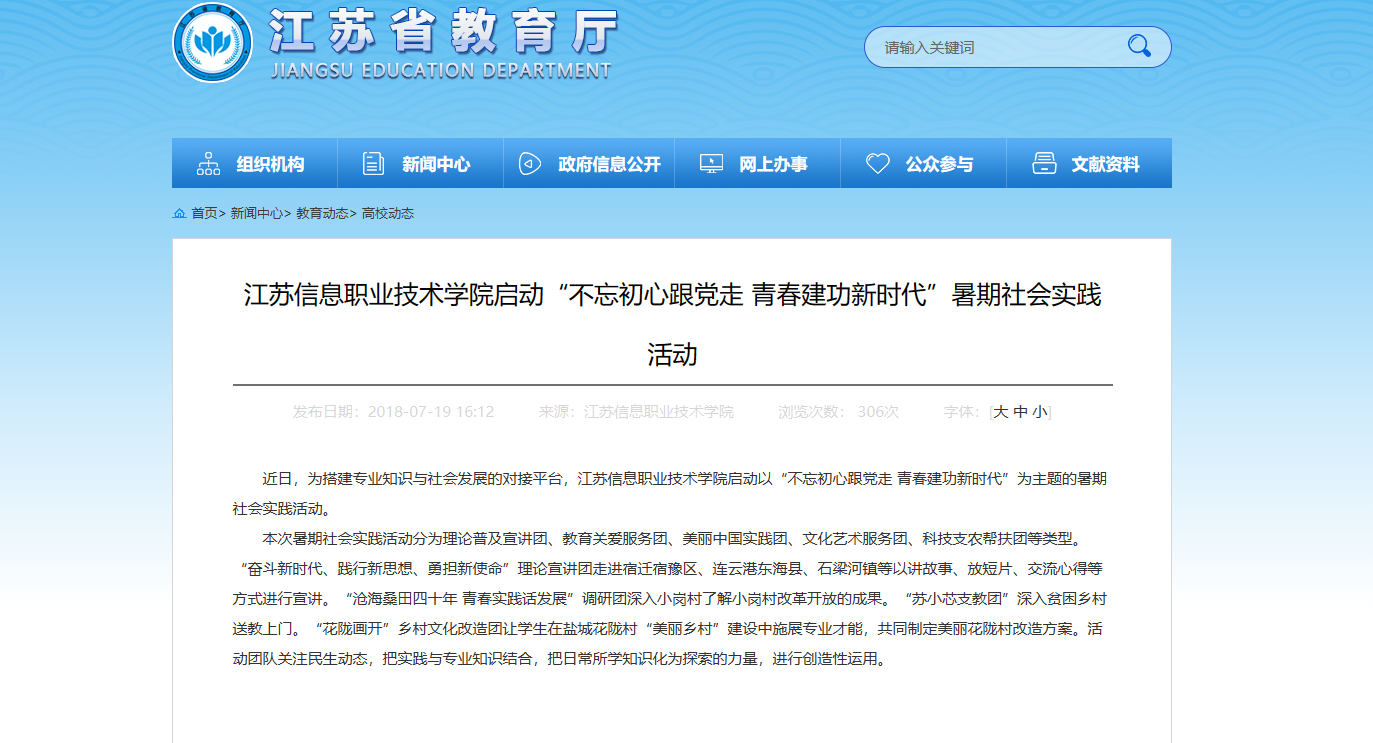The image size is (1373, 743).
Task: Click the 公众参与 heart icon
Action: pyautogui.click(x=877, y=164)
